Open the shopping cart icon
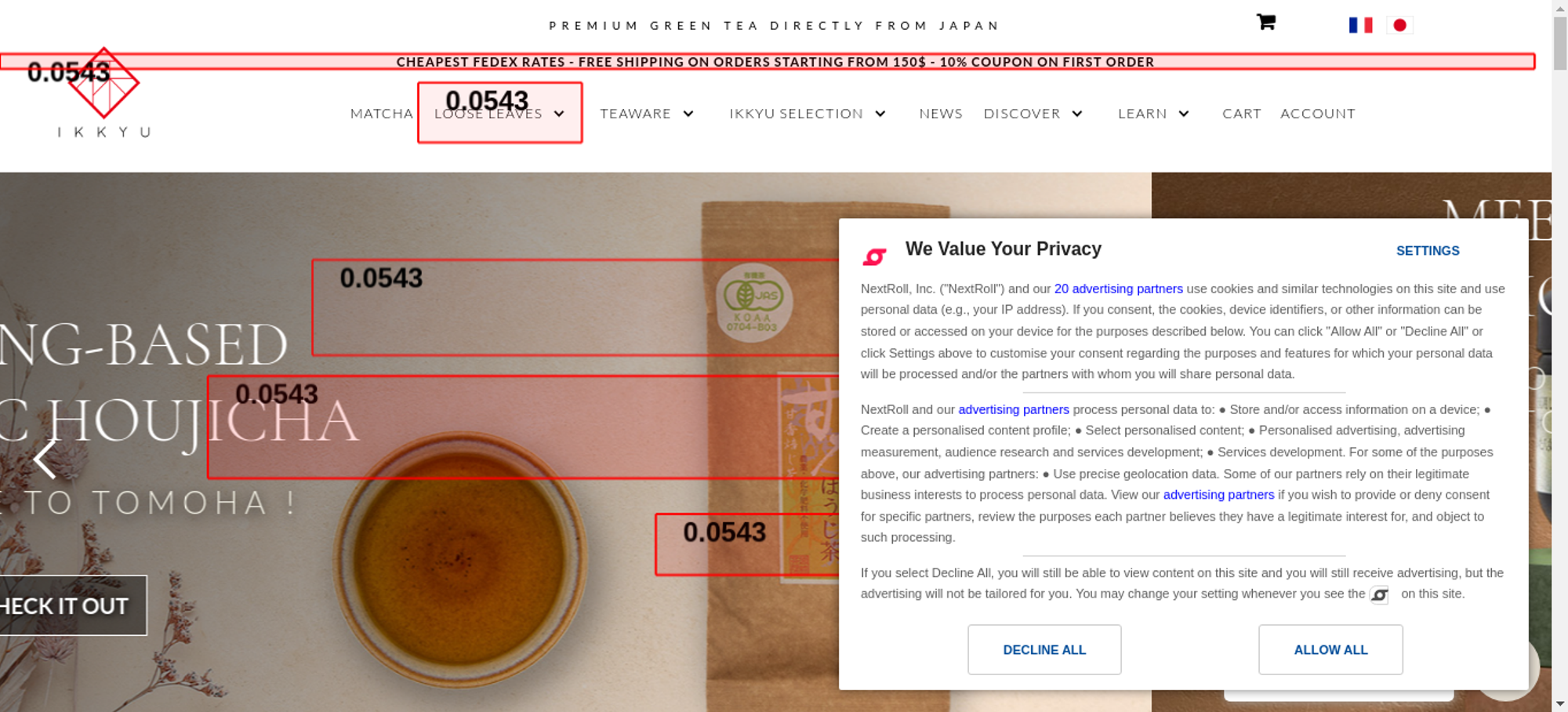Screen dimensions: 1568x712 [x=1266, y=22]
